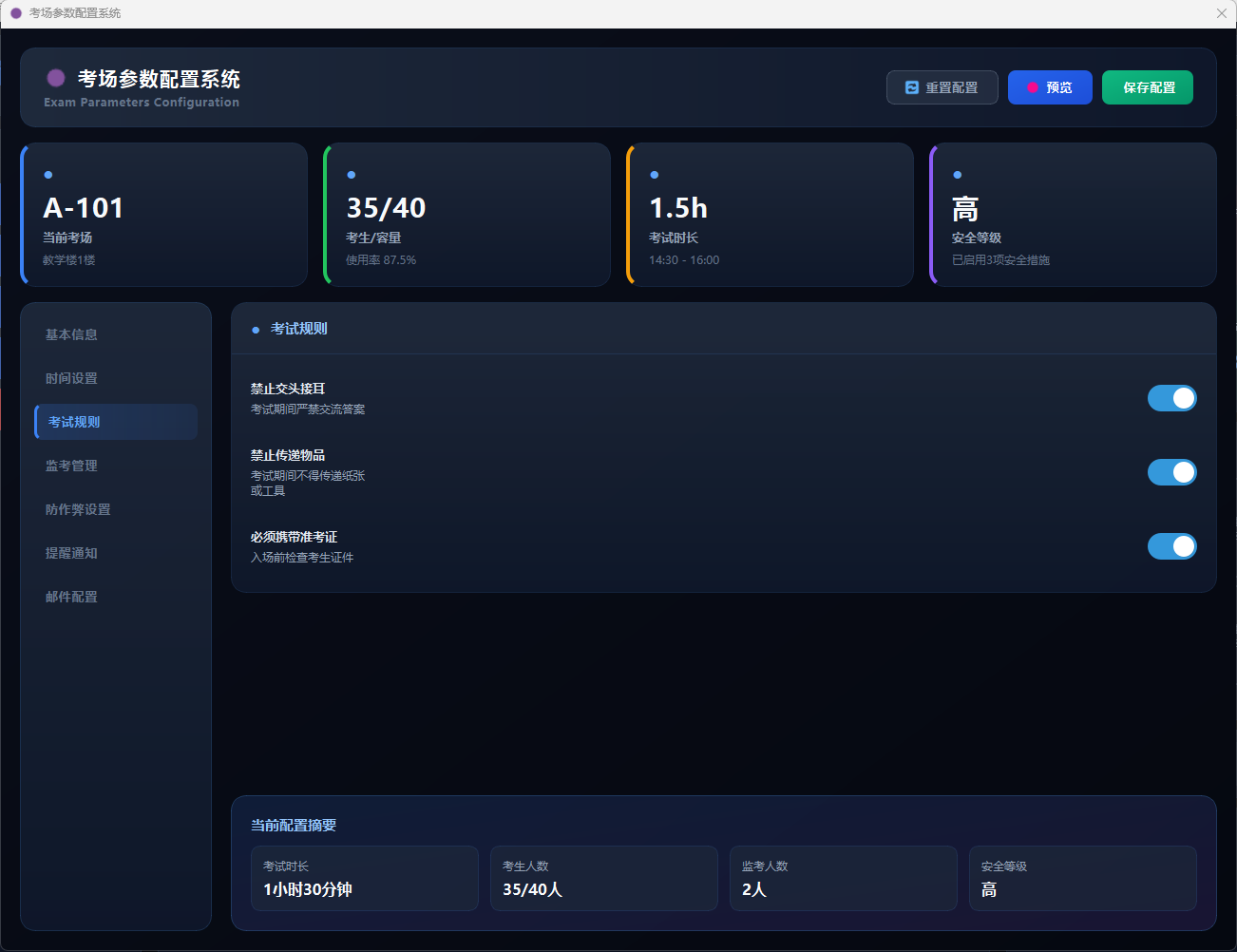Open 邮件配置 in the sidebar
This screenshot has width=1237, height=952.
pos(72,597)
